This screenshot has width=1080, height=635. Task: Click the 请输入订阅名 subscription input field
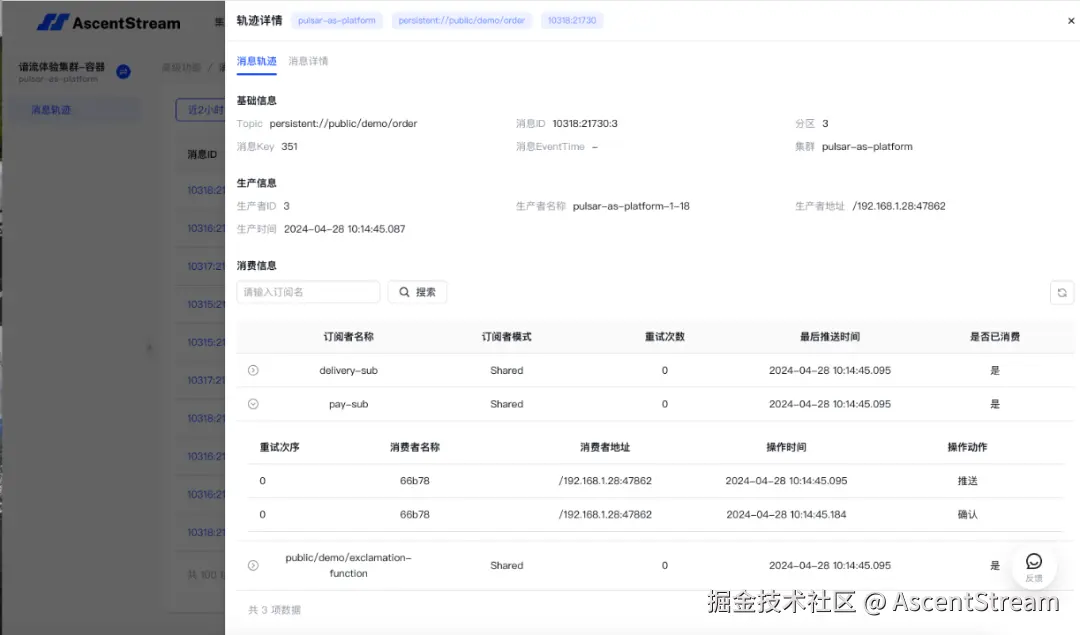(307, 292)
